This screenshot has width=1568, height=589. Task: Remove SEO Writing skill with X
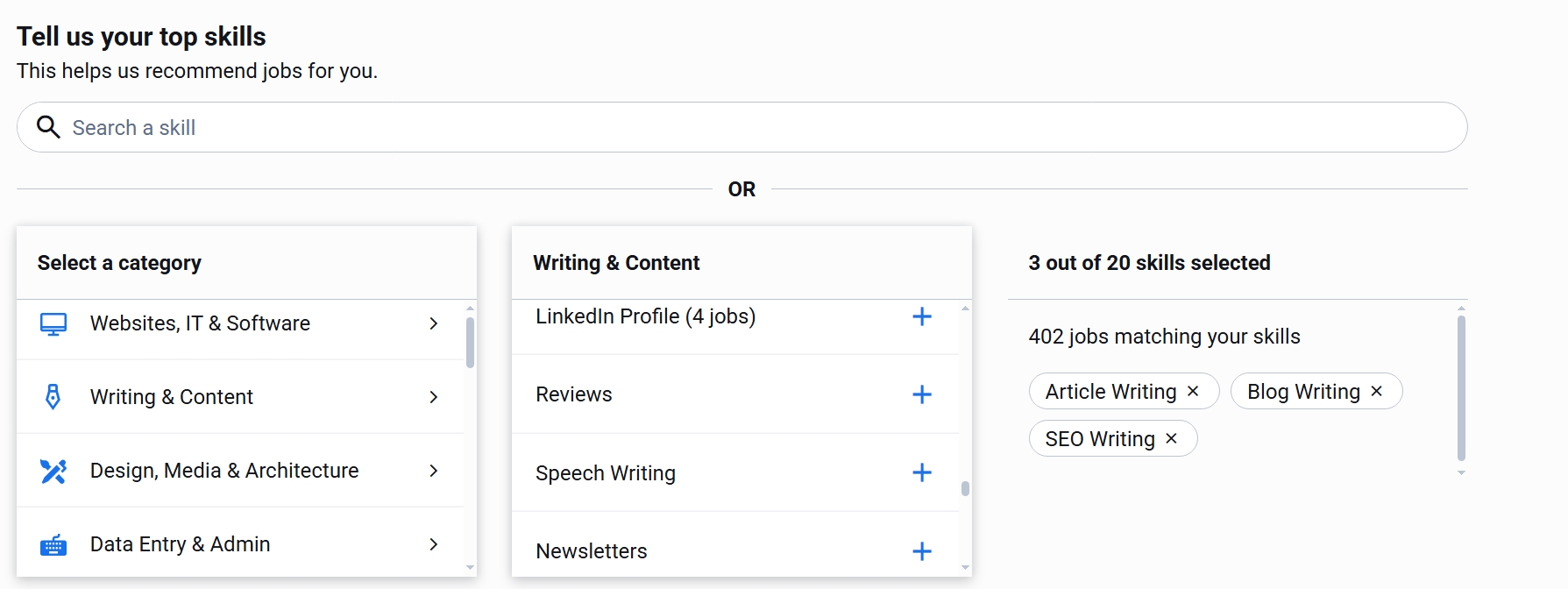(1172, 438)
